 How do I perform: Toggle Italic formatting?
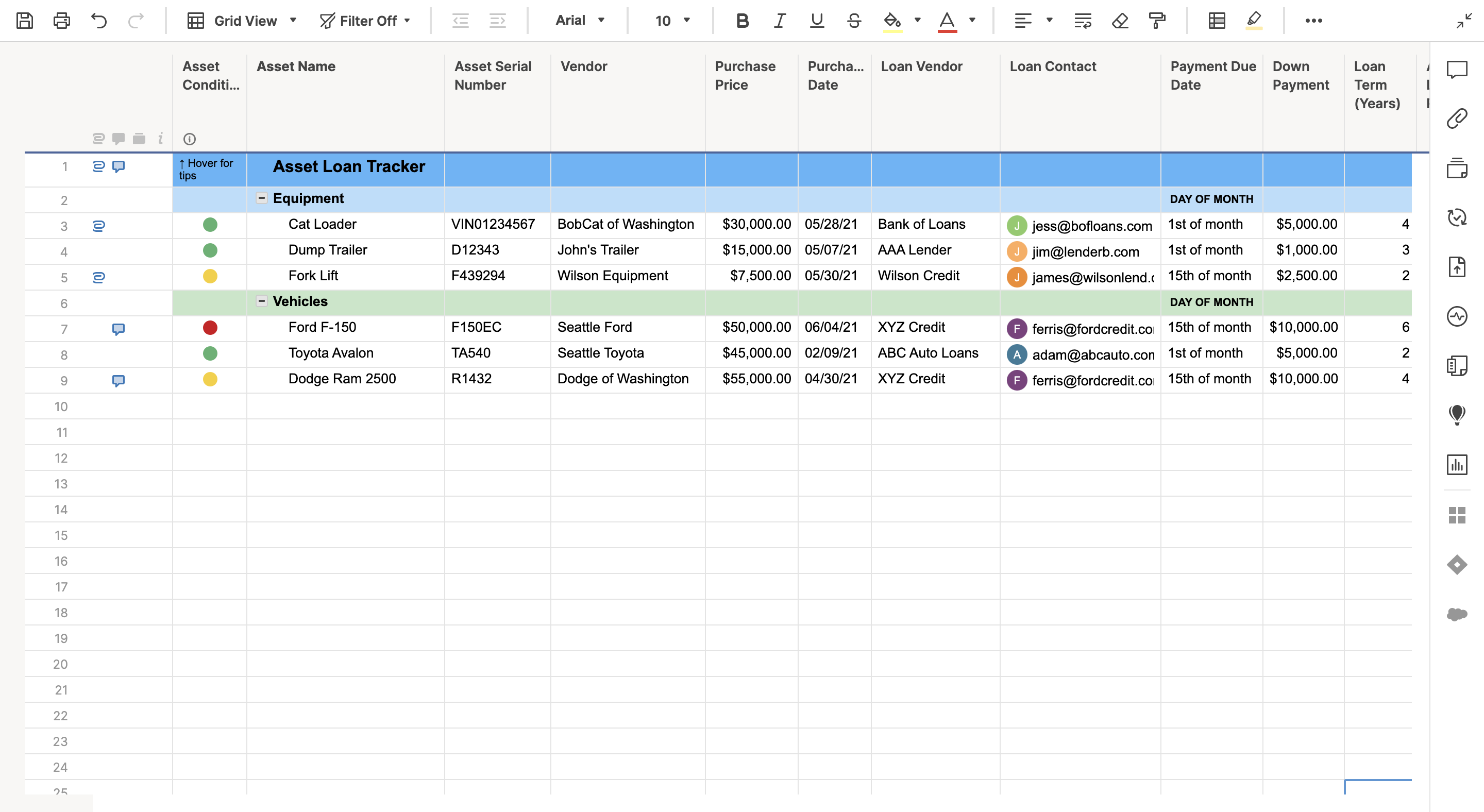click(780, 21)
